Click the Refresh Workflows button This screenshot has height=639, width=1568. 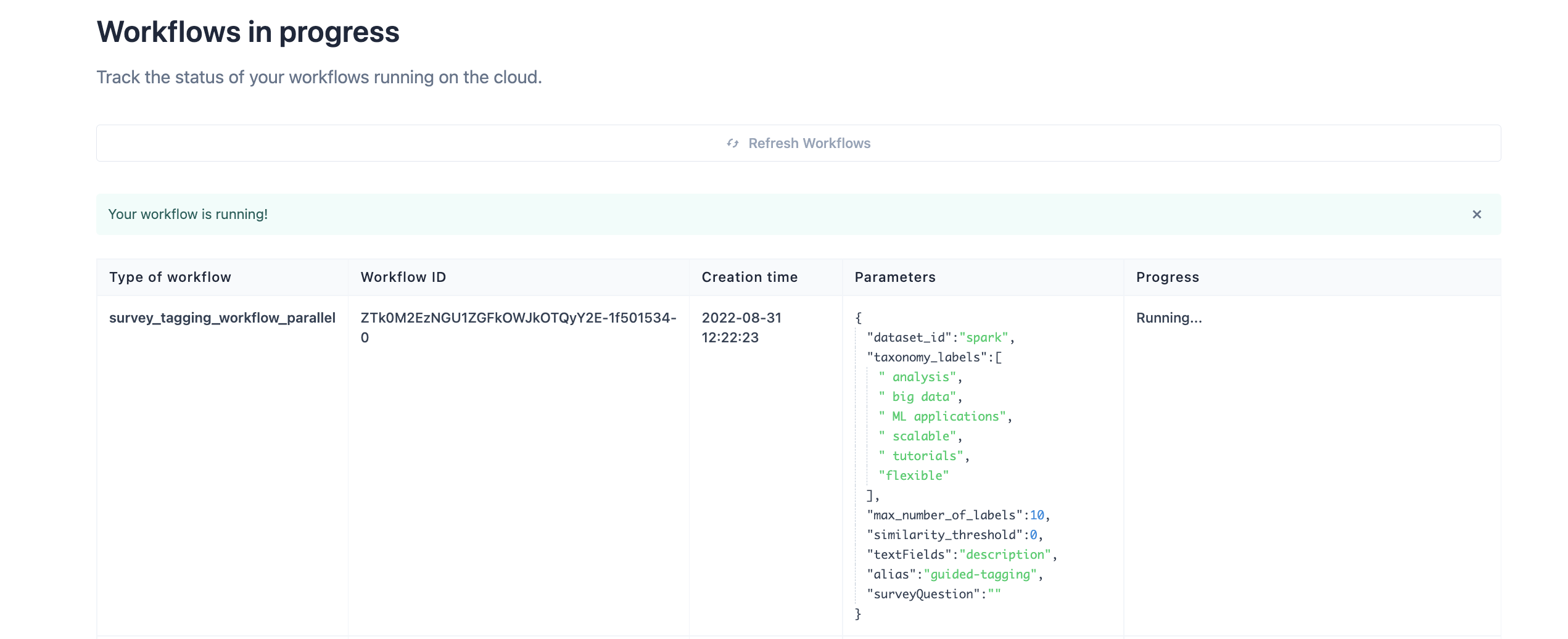click(x=798, y=143)
